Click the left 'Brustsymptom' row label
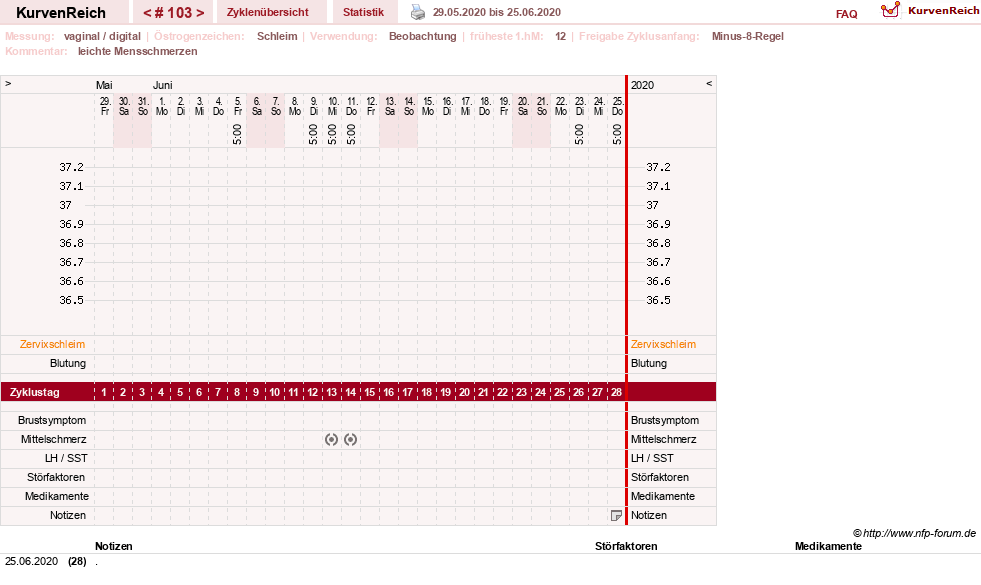This screenshot has height=585, width=981. tap(52, 420)
